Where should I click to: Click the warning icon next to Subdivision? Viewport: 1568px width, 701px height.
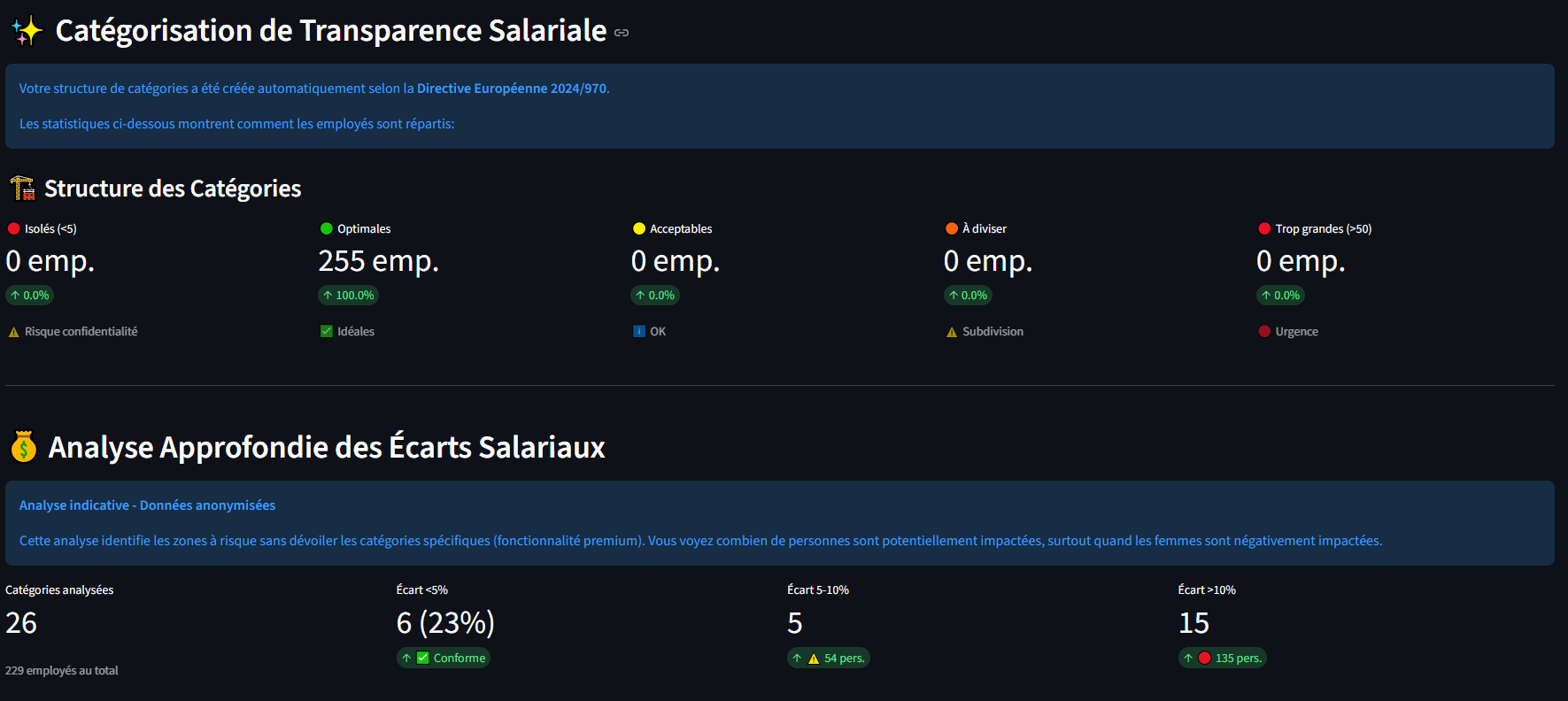coord(952,331)
